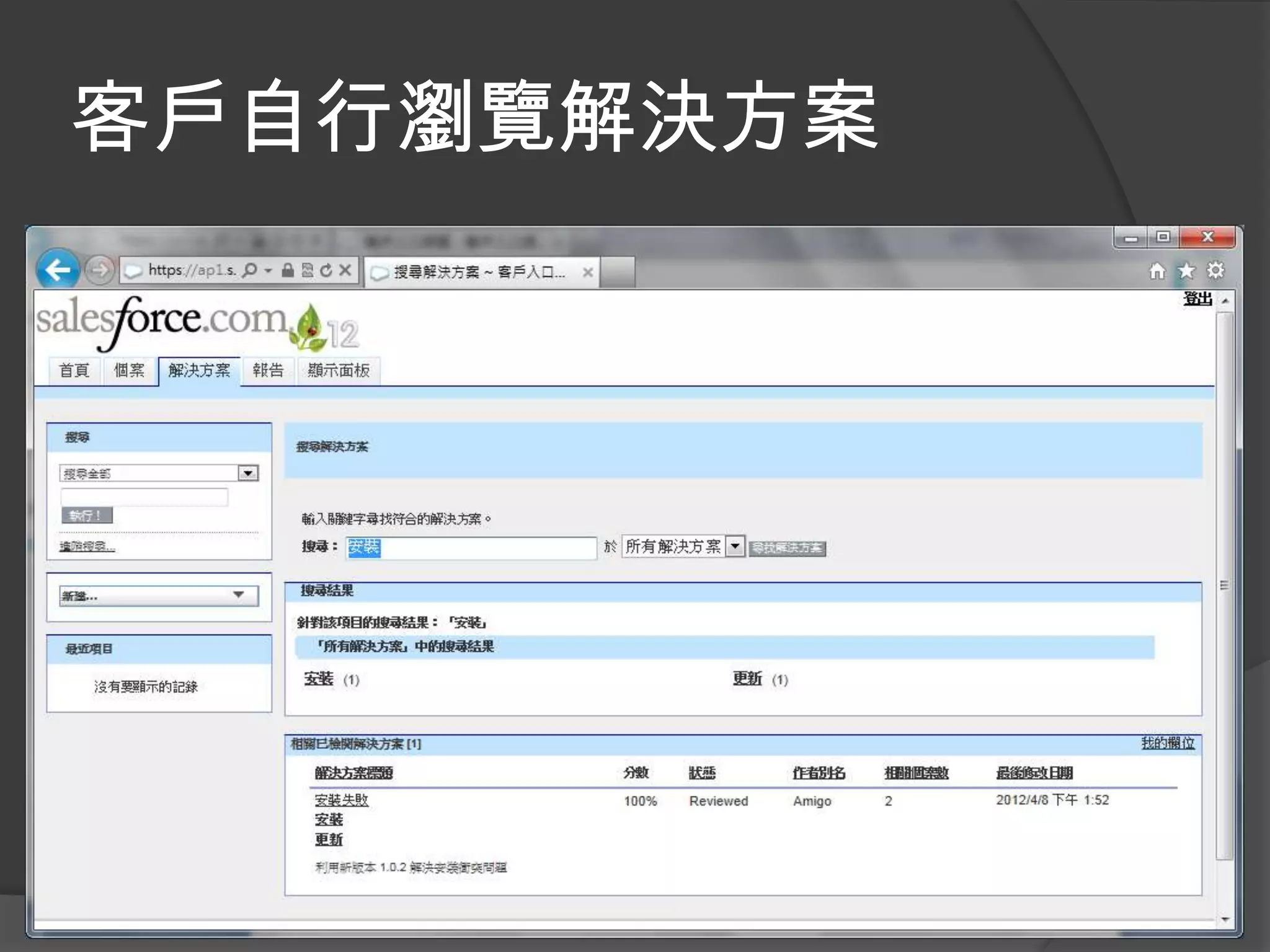The width and height of the screenshot is (1270, 952).
Task: Sort by 狀態 column header
Action: click(x=702, y=773)
